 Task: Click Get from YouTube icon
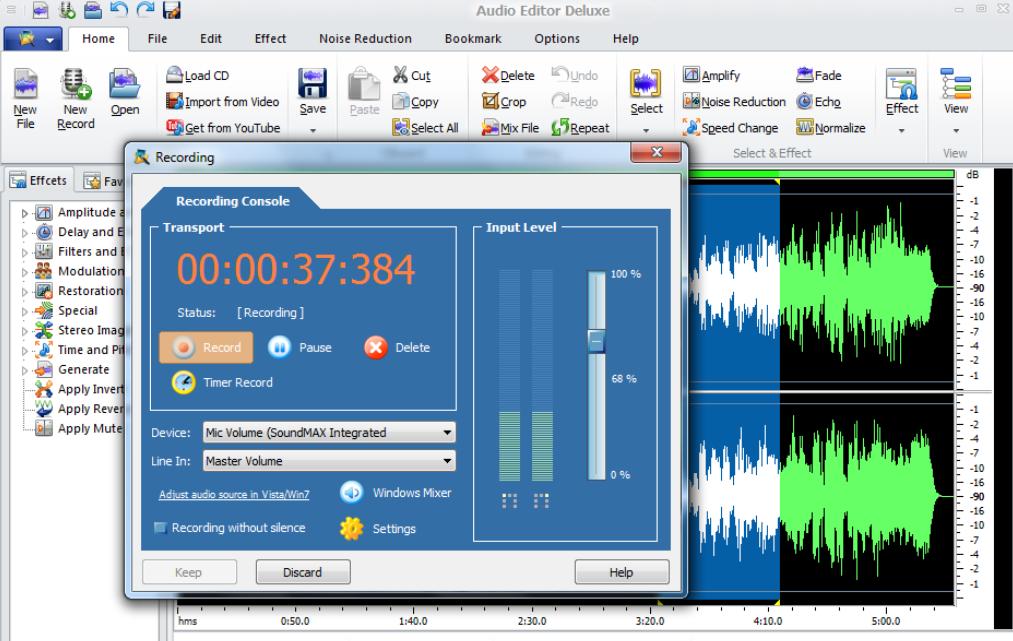coord(174,128)
